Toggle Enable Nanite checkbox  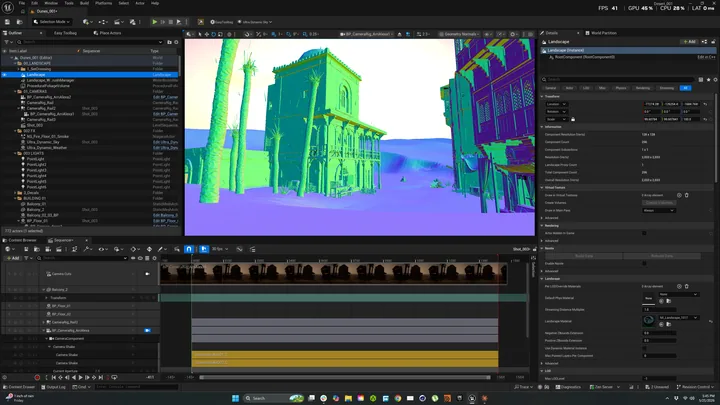[644, 264]
